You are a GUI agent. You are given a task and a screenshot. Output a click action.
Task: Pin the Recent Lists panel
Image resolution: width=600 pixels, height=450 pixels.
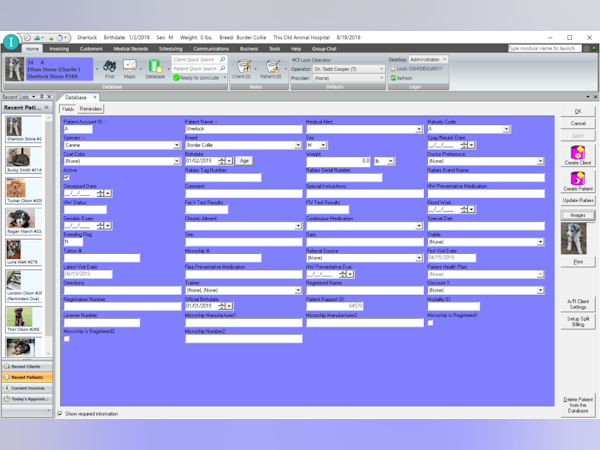(x=42, y=97)
